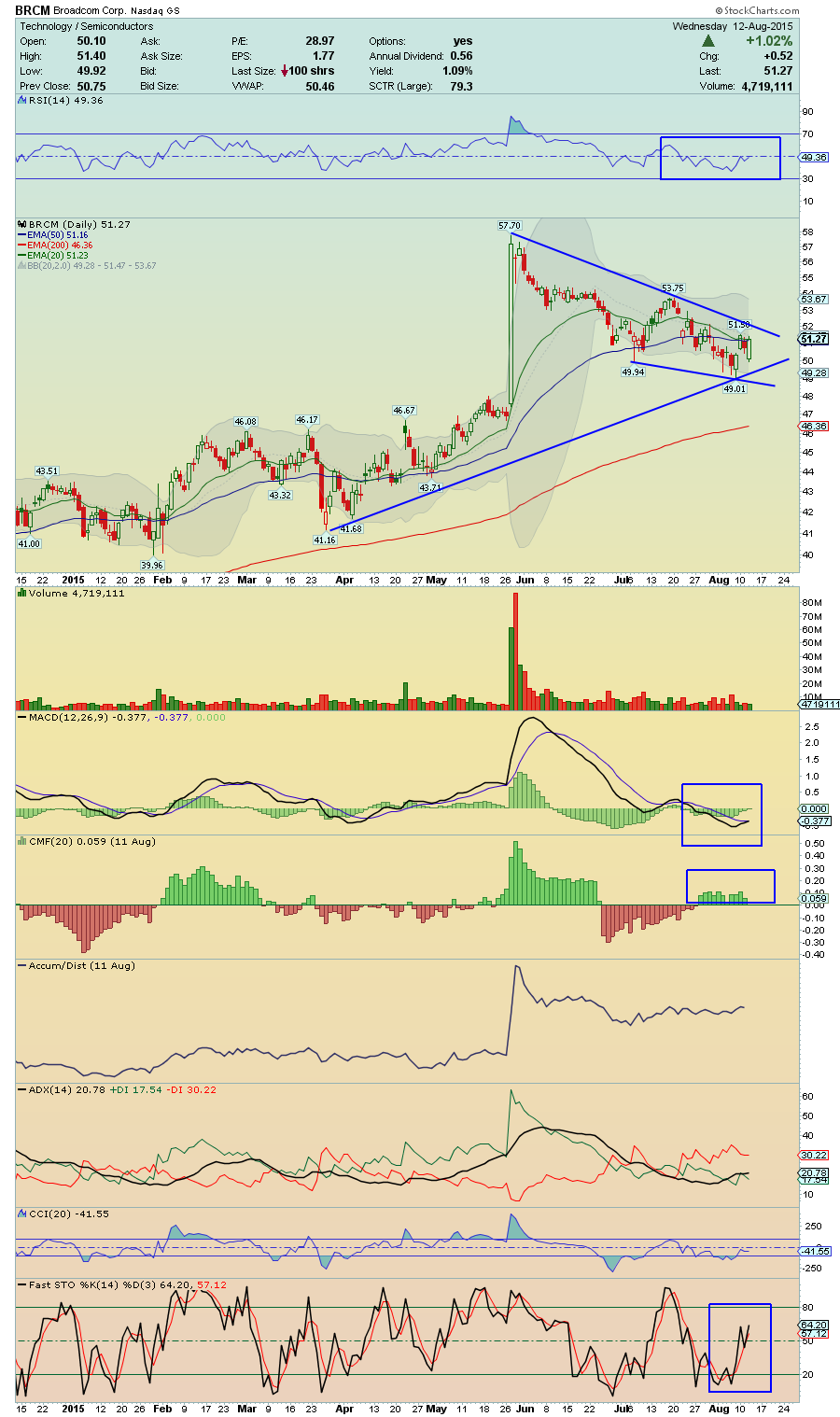840x1417 pixels.
Task: Click the Options value yes
Action: (463, 41)
